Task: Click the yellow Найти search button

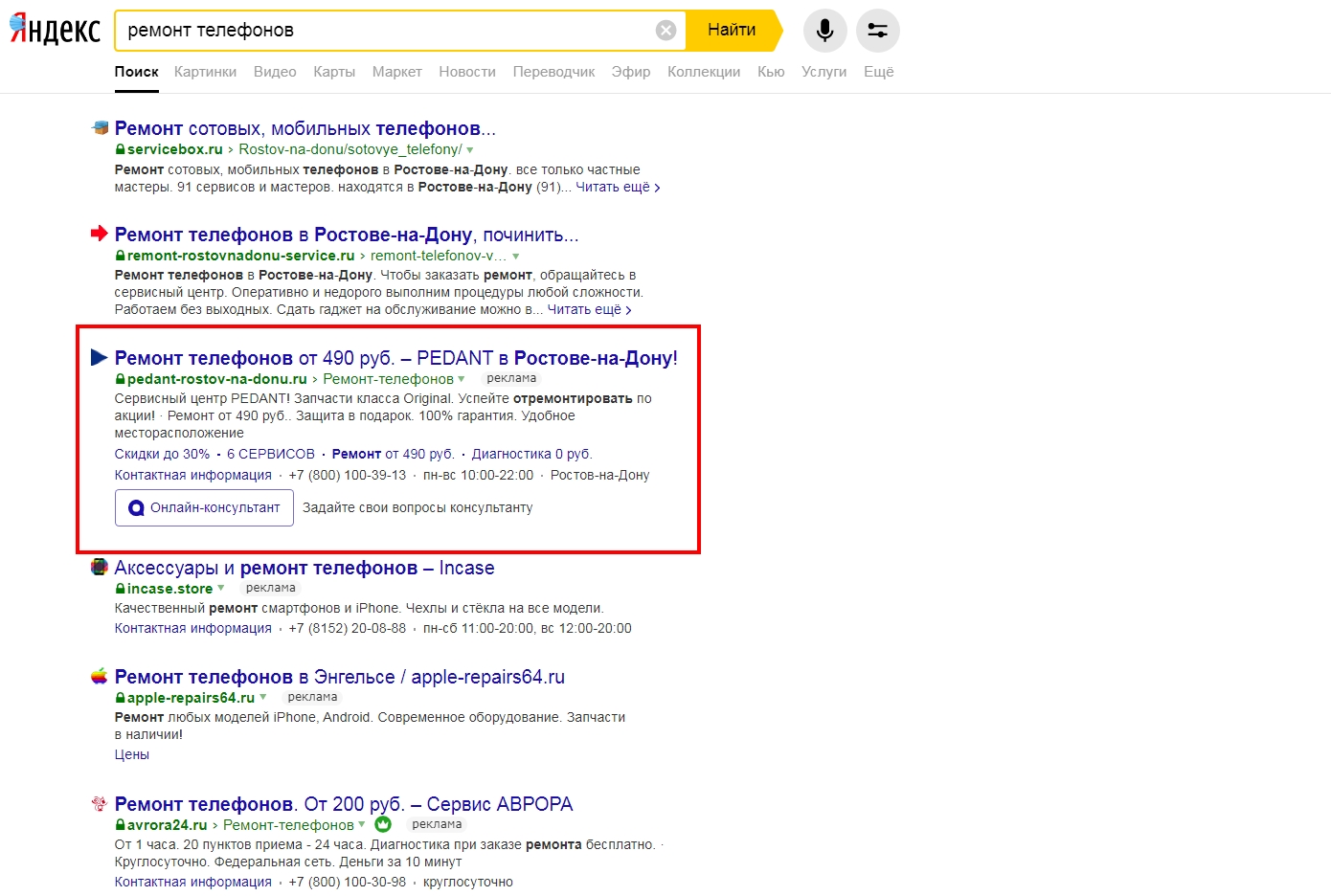Action: coord(733,31)
